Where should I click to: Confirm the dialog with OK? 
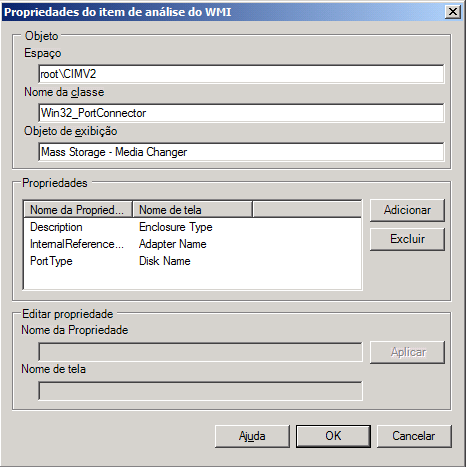pos(333,436)
